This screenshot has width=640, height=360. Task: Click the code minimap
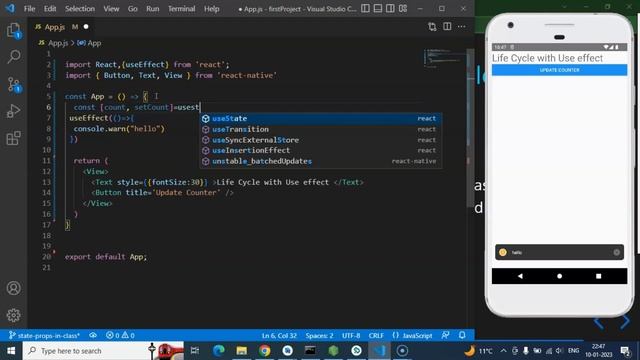click(x=444, y=58)
